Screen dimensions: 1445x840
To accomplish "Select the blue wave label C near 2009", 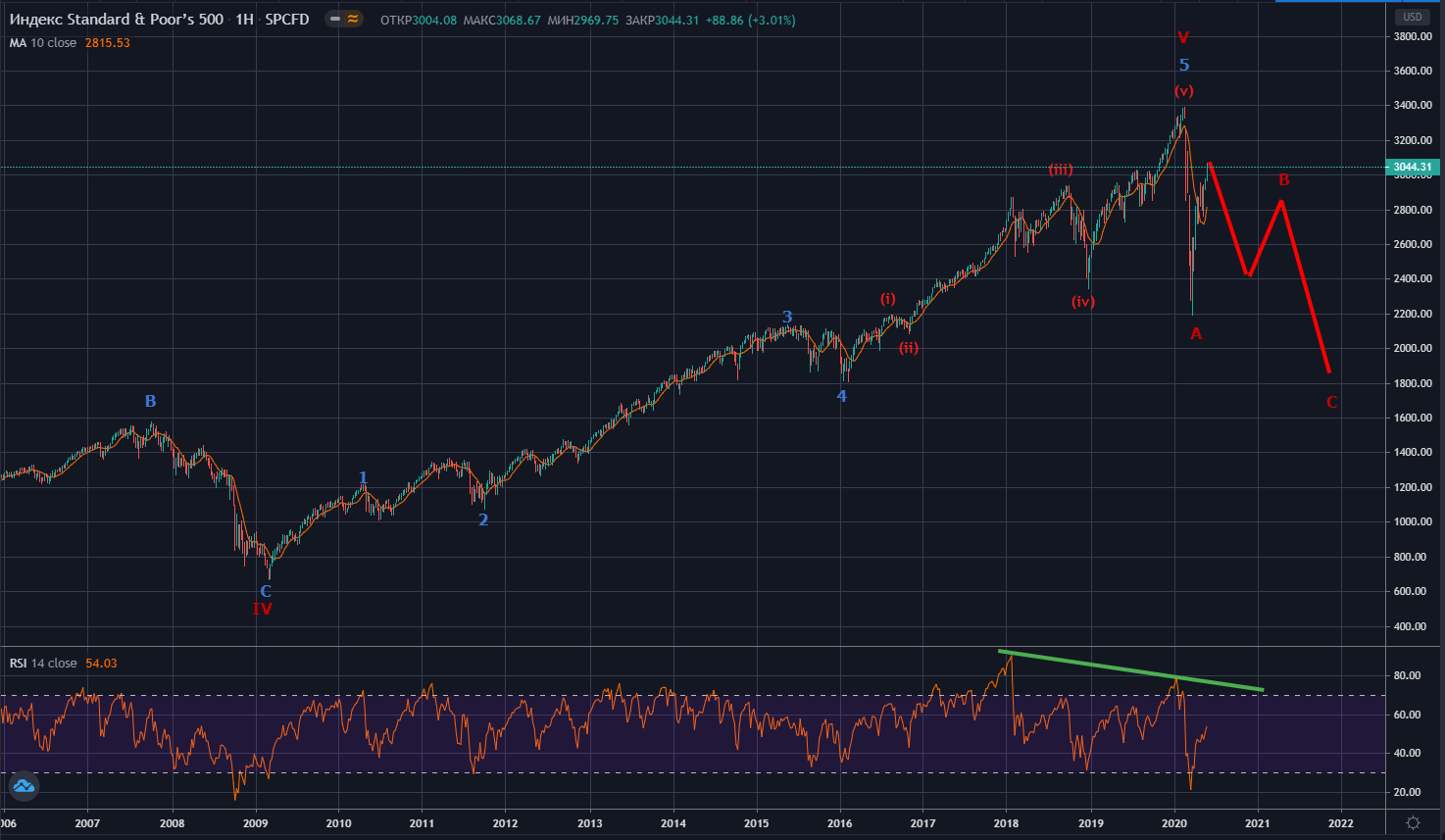I will [266, 591].
